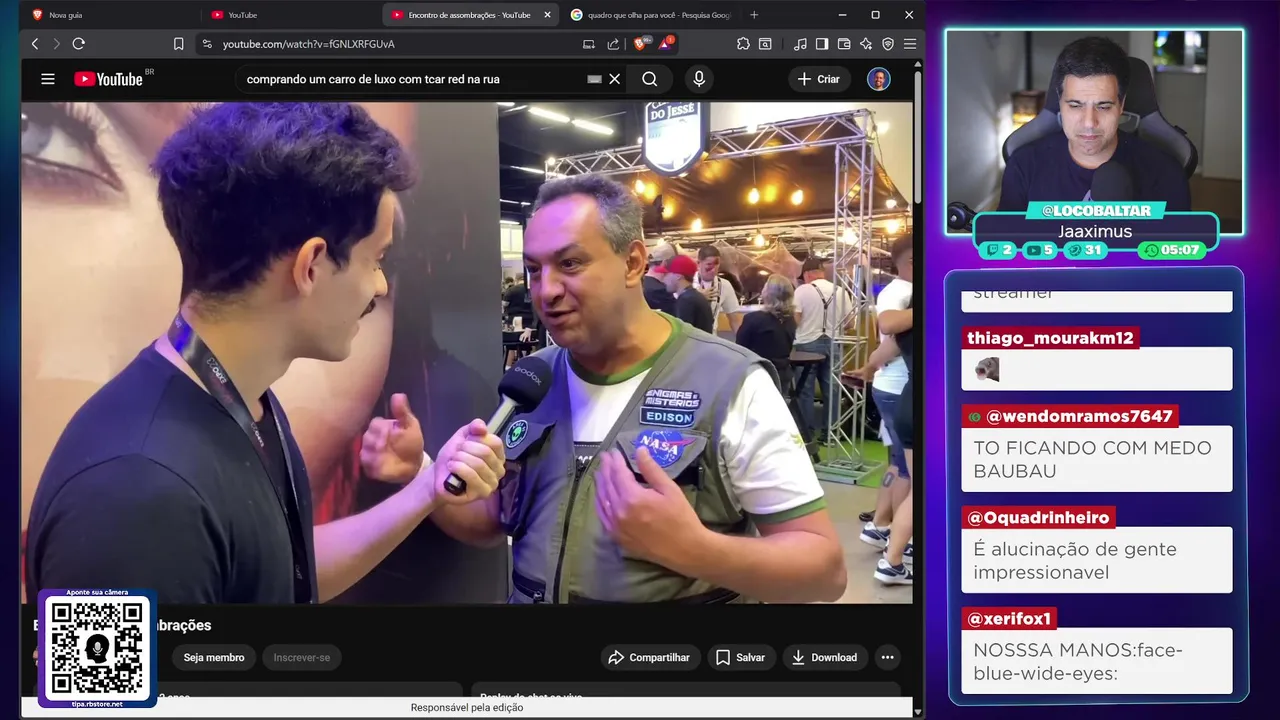Open the Leo AI sparkle icon
1280x720 pixels.
point(866,44)
